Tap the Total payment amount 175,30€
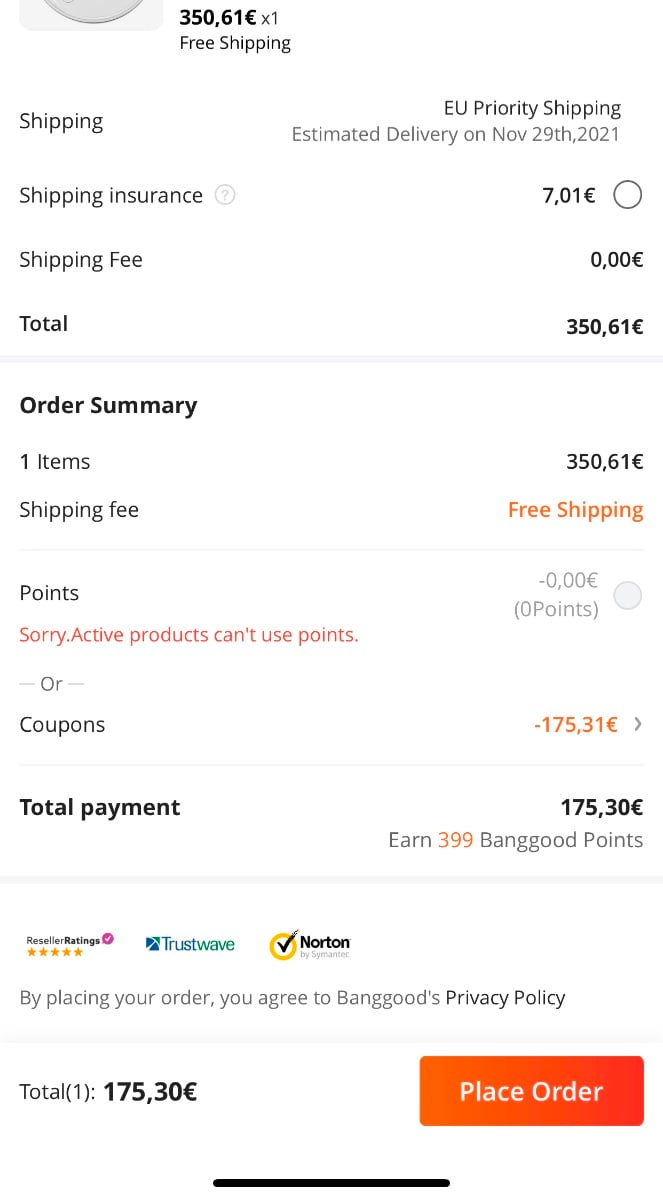The height and width of the screenshot is (1200, 663). (x=601, y=807)
